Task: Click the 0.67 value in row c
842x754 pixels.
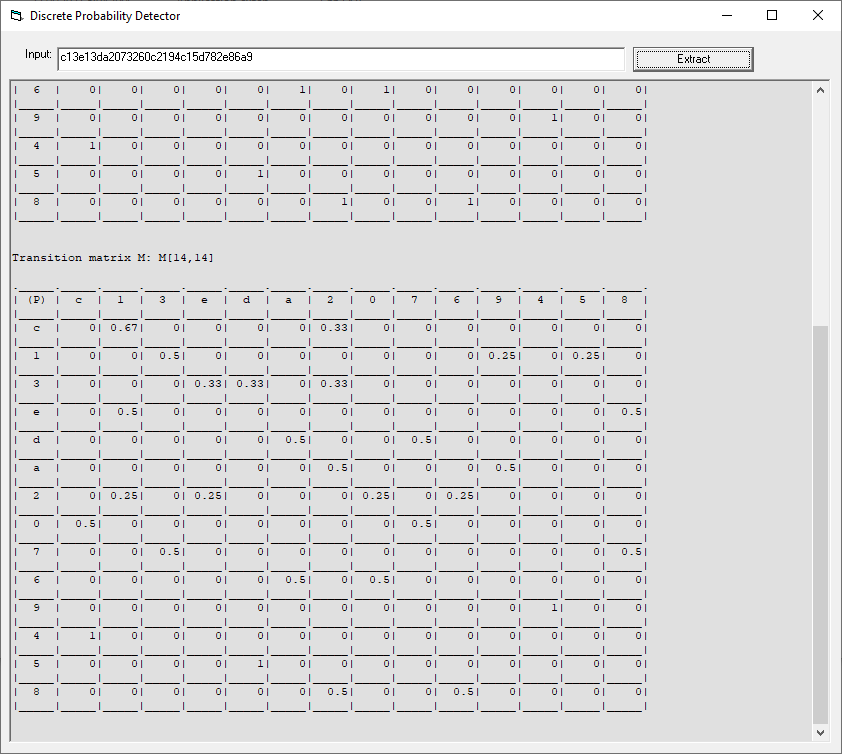Action: 124,328
